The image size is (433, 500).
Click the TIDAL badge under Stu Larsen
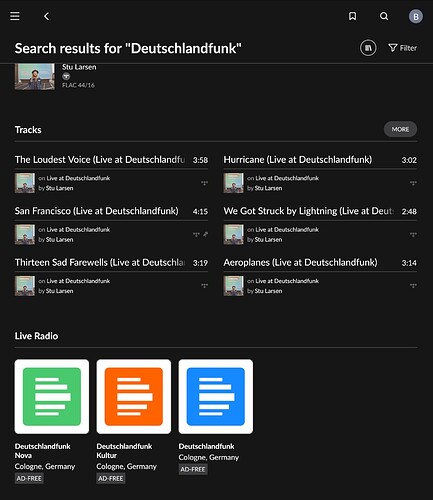pos(66,76)
